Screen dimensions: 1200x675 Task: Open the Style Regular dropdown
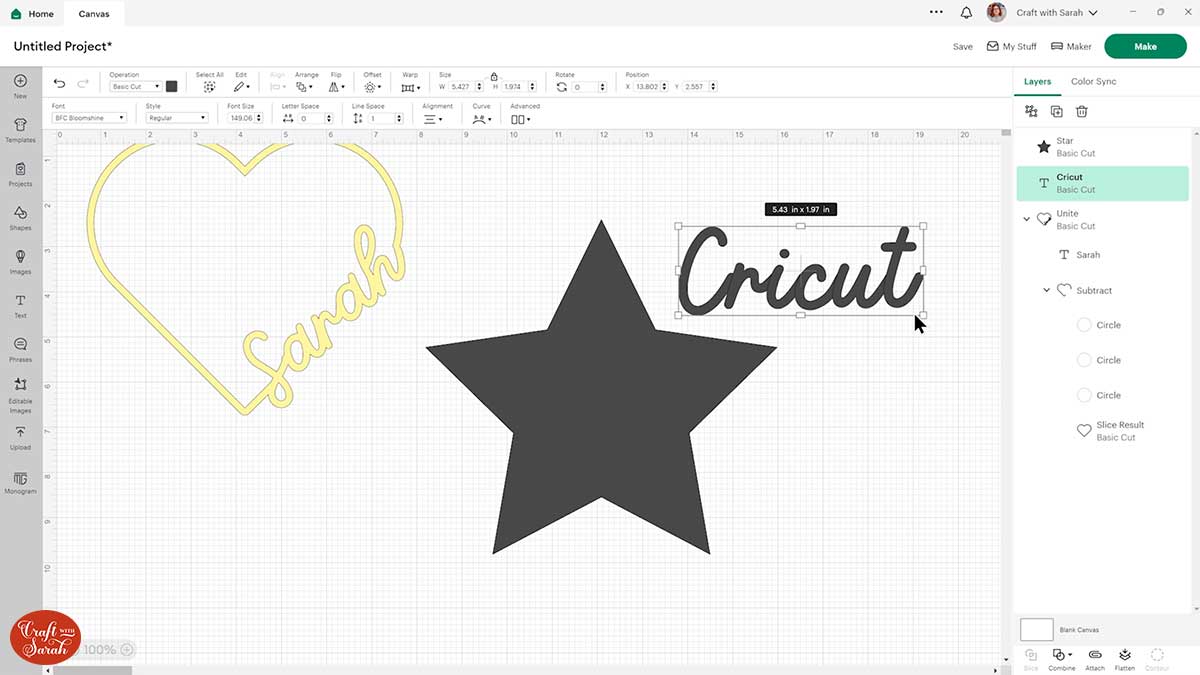pyautogui.click(x=176, y=118)
